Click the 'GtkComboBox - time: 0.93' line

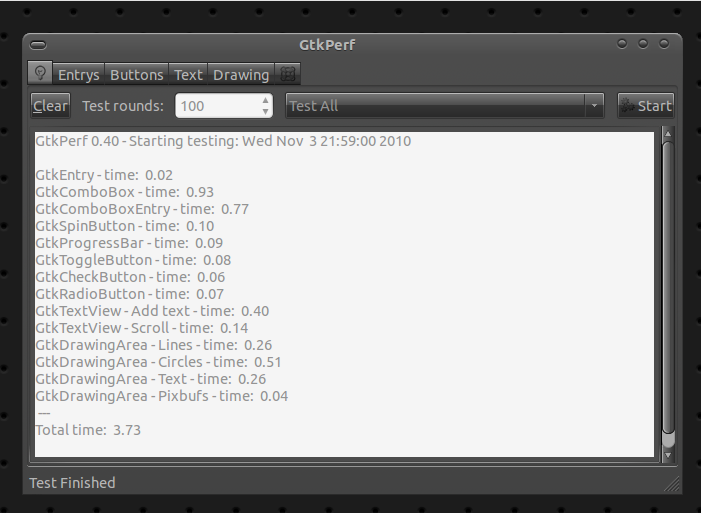coord(125,192)
